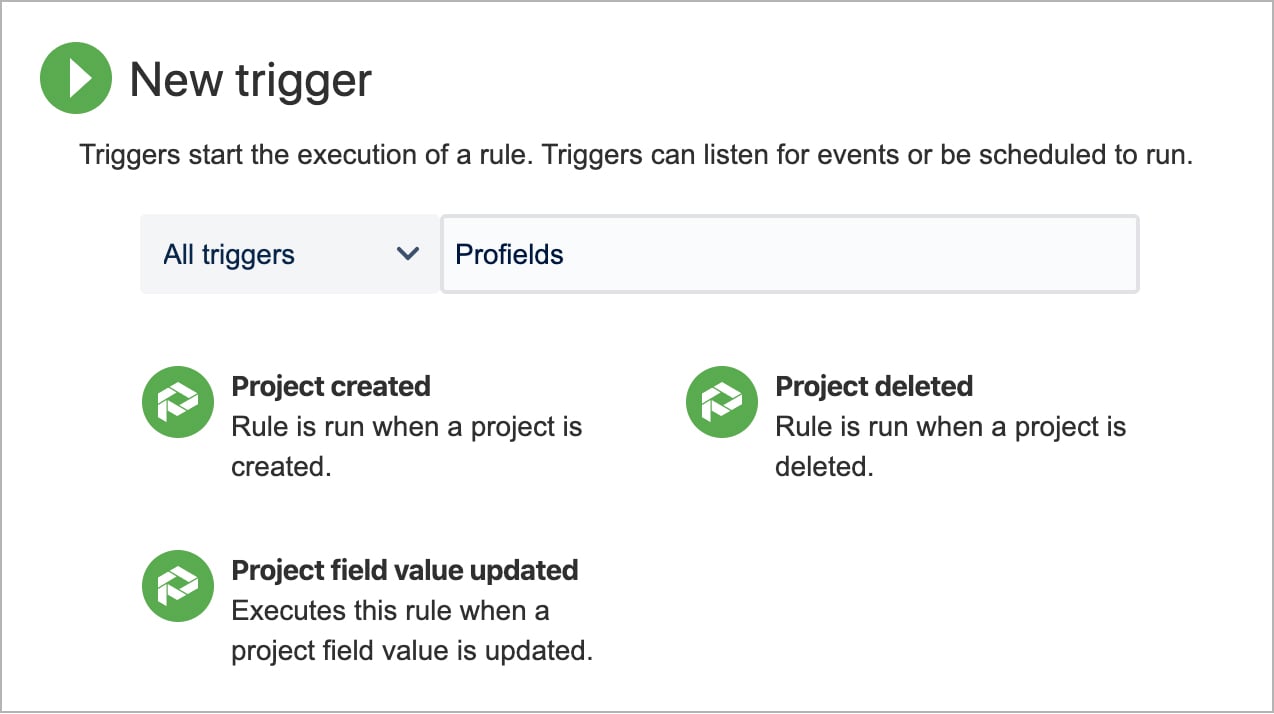Click the All triggers filter label

coord(228,254)
